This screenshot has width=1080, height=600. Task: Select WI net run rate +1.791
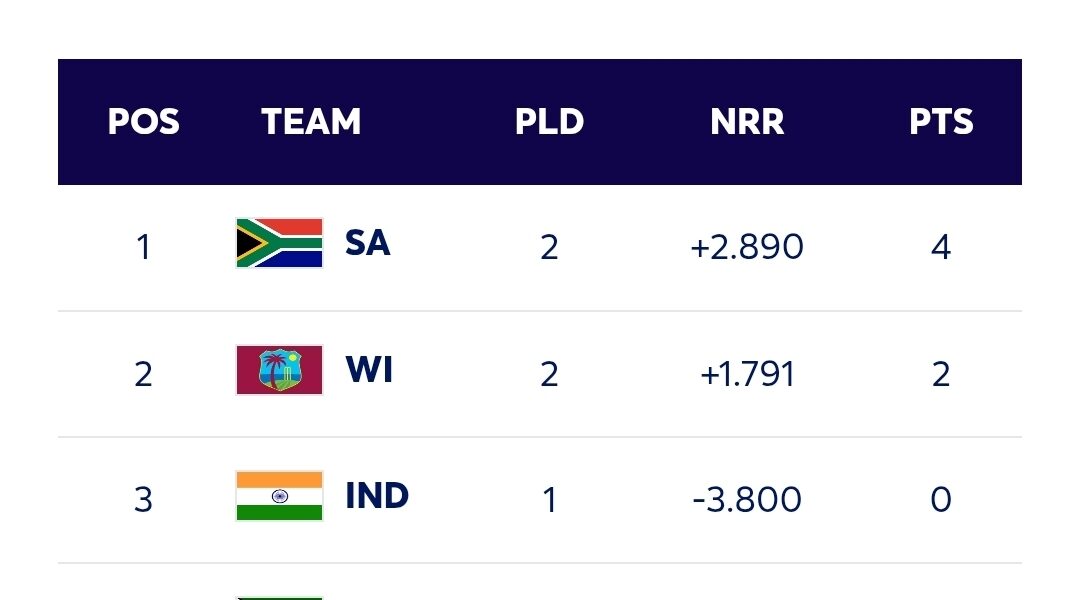747,374
